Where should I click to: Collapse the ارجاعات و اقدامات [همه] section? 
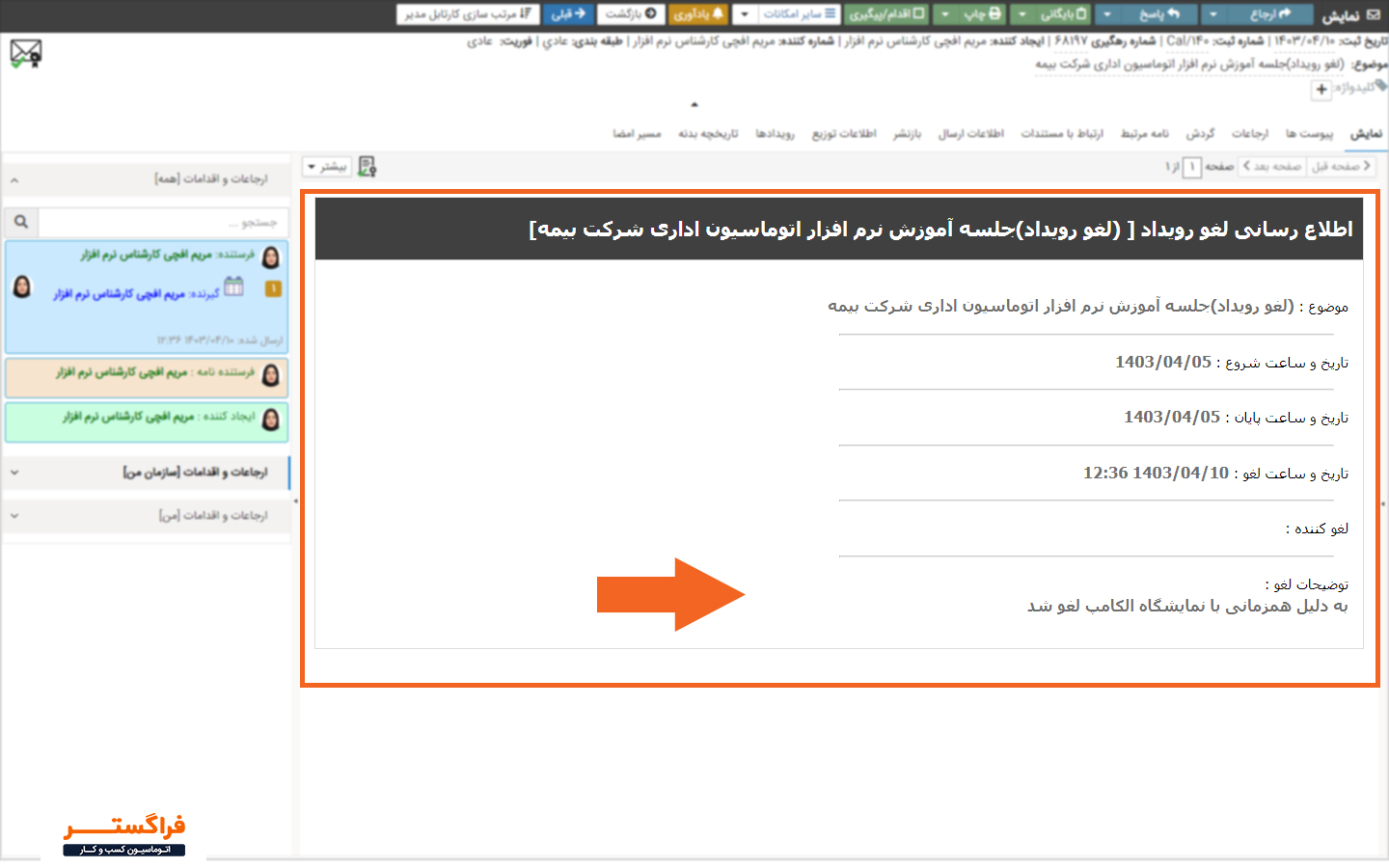click(x=14, y=178)
